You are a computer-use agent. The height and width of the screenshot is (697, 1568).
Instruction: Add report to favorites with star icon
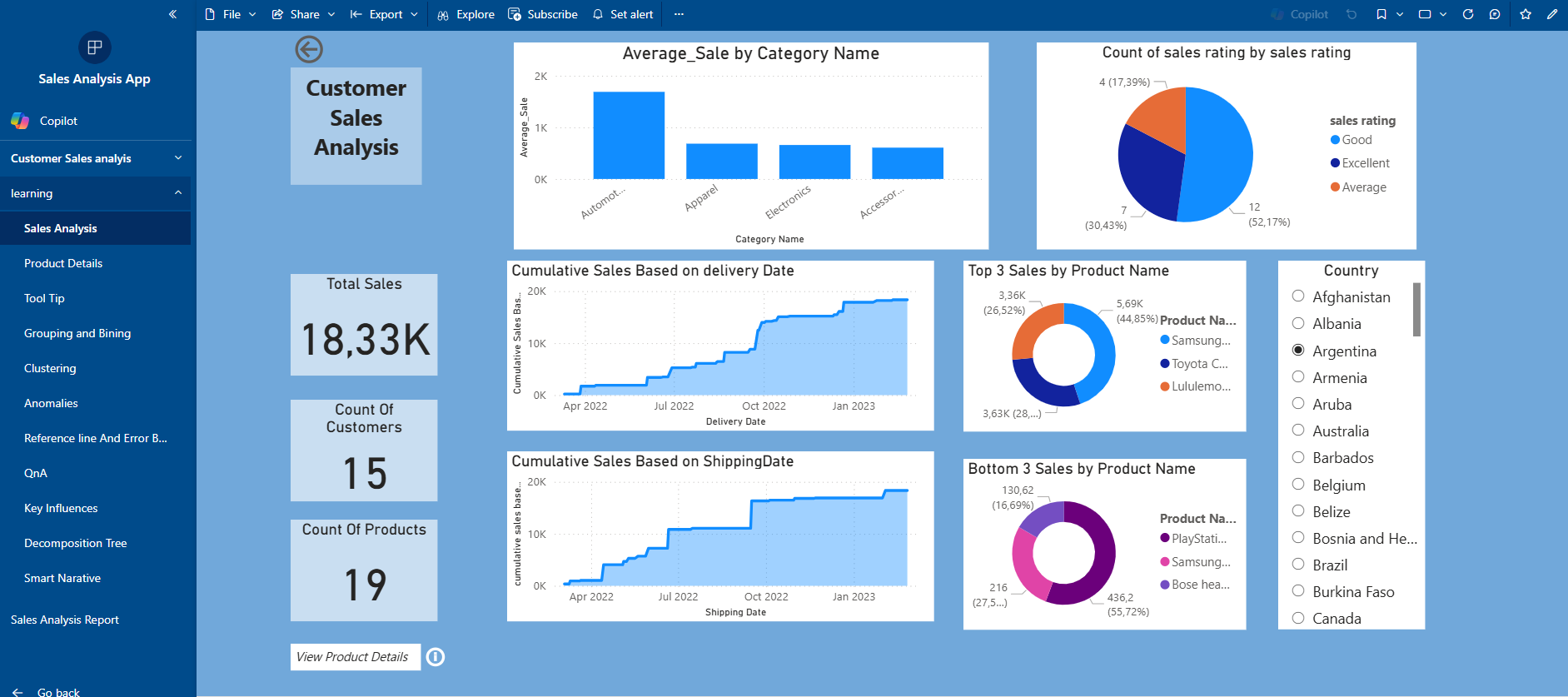point(1526,14)
